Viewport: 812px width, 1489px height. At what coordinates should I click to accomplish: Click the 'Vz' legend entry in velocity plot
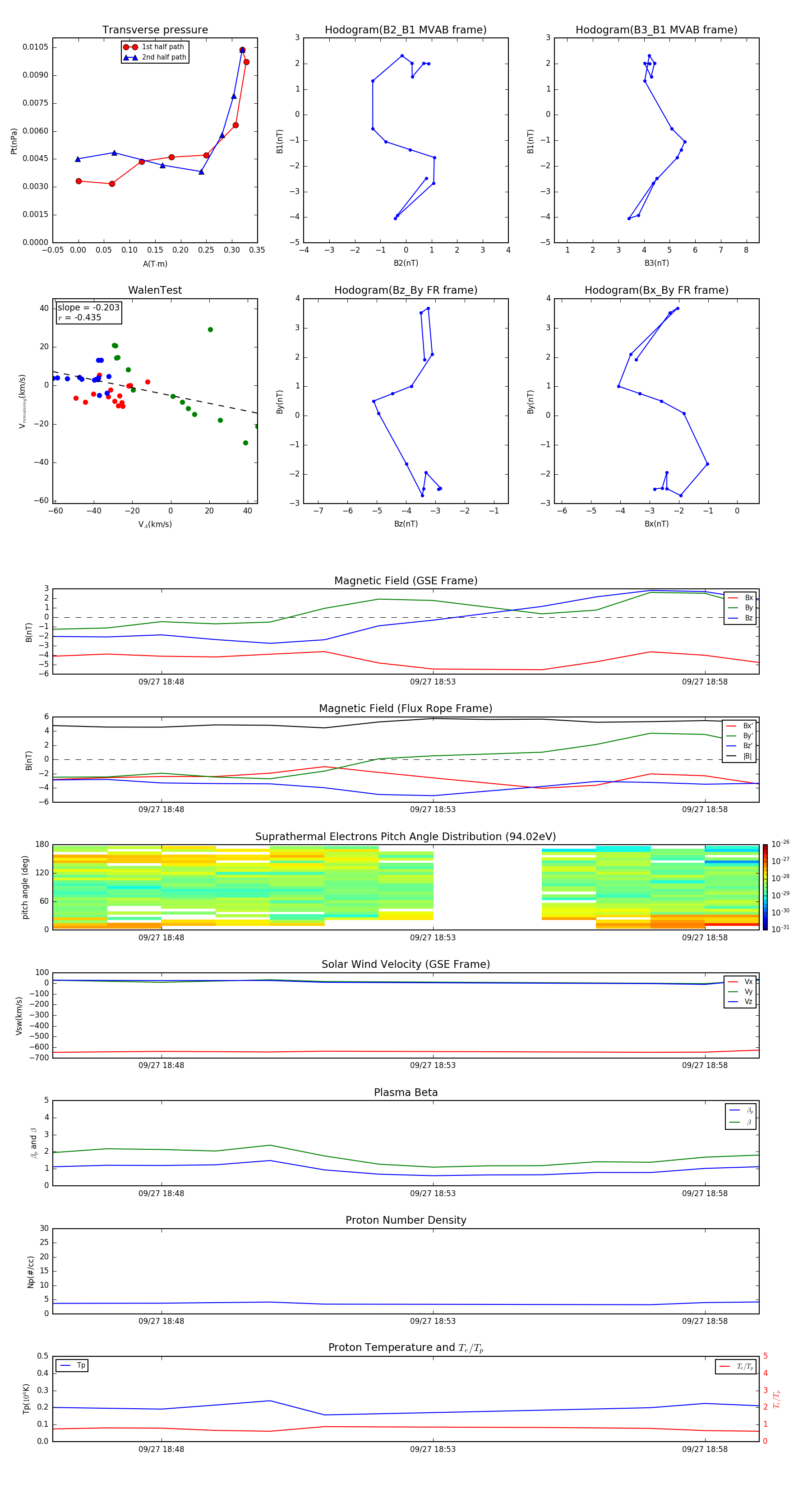740,1002
